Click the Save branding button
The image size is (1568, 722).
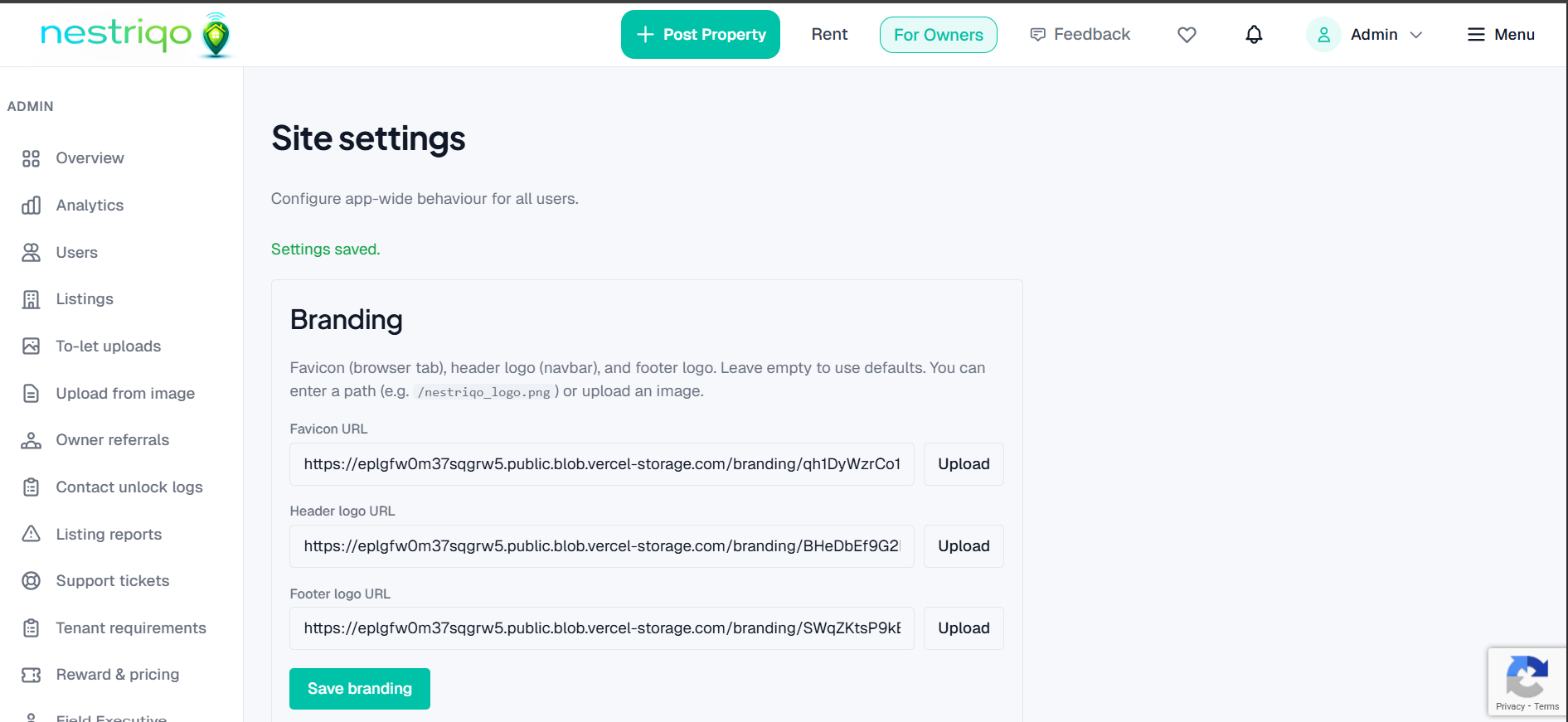(359, 688)
